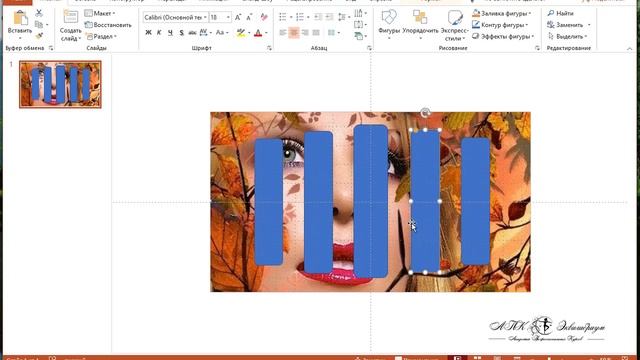640x360 pixels.
Task: Open Буфер обмена dialog launcher
Action: point(51,48)
